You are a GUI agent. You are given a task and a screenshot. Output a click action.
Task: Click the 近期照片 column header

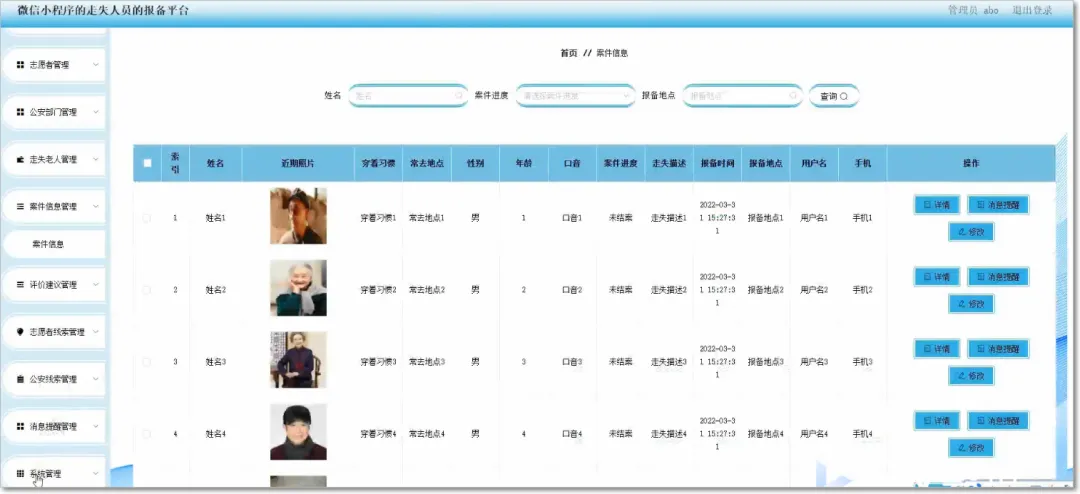pos(298,163)
